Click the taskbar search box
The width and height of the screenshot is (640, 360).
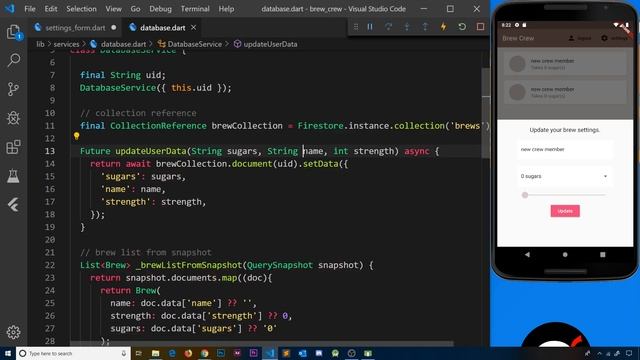point(73,353)
